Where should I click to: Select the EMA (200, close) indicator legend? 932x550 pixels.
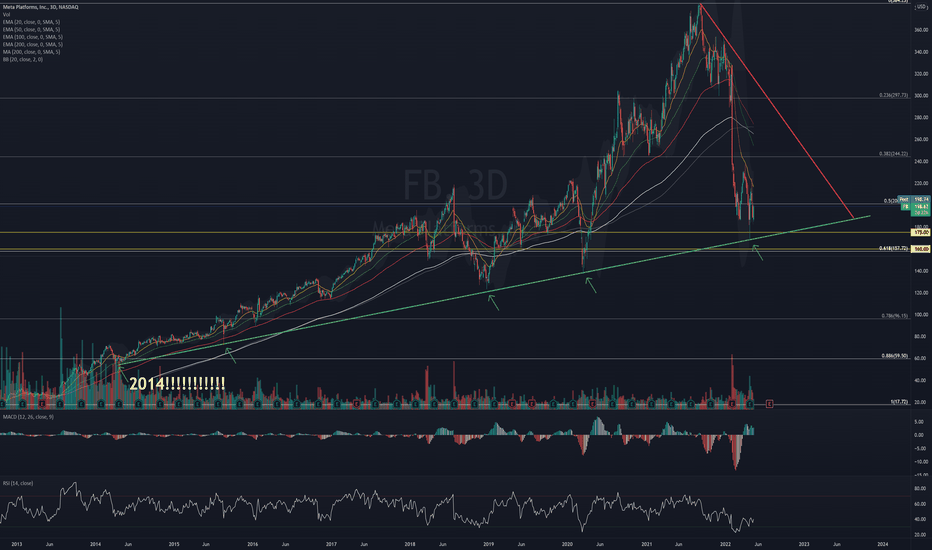33,45
